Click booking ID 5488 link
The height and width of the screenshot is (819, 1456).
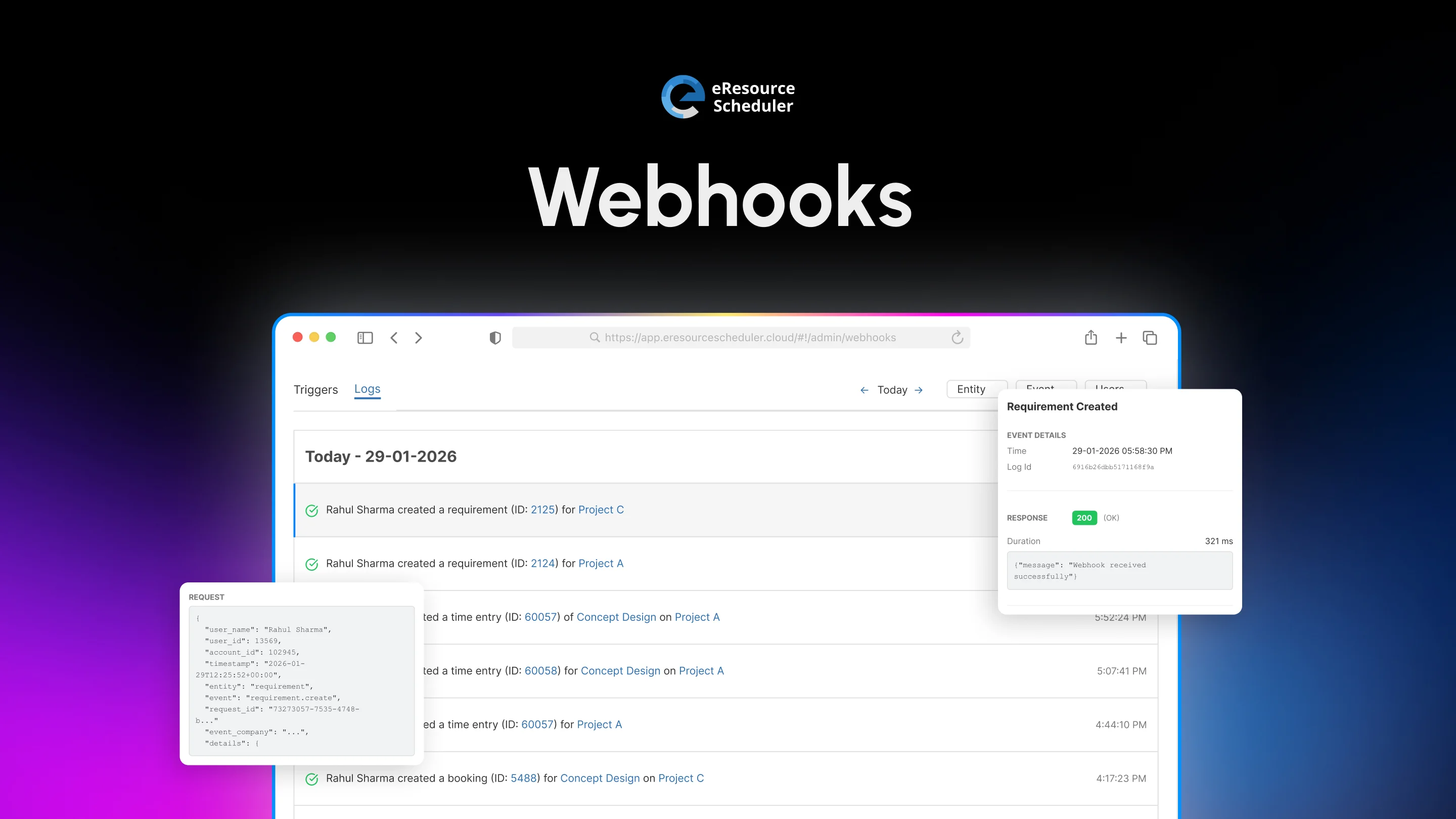tap(523, 779)
